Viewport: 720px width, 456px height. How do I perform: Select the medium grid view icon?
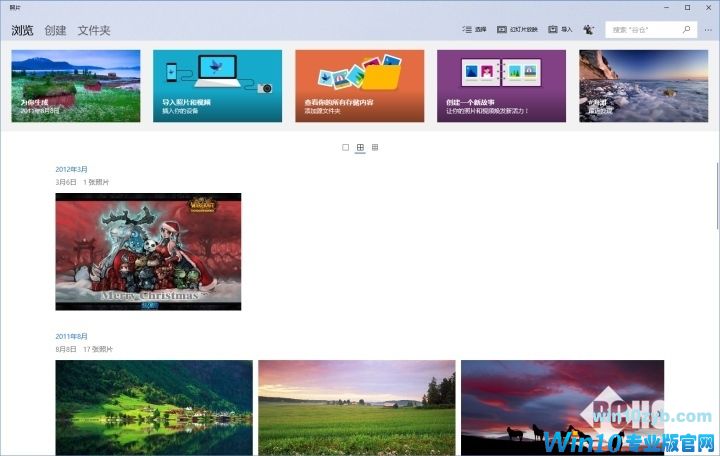[x=360, y=147]
